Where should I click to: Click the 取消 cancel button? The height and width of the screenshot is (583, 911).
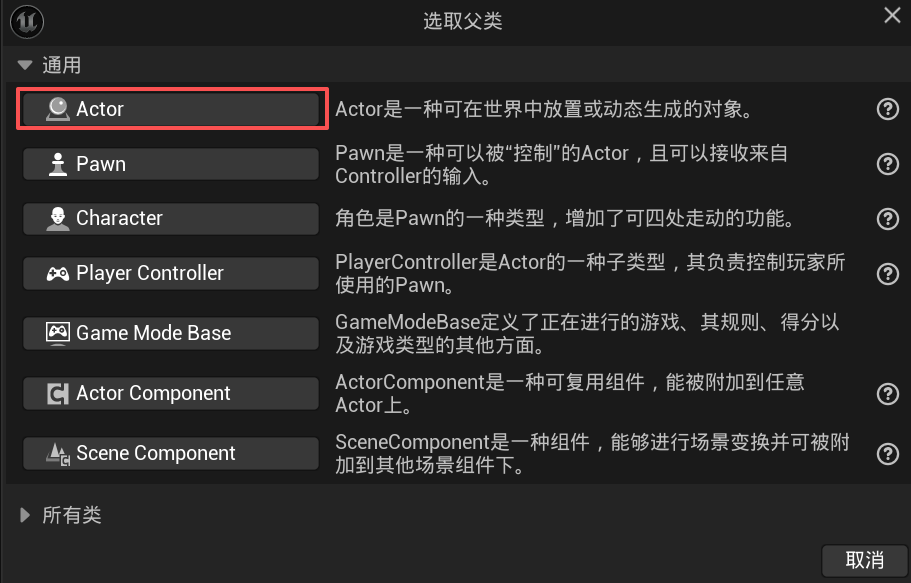(864, 559)
